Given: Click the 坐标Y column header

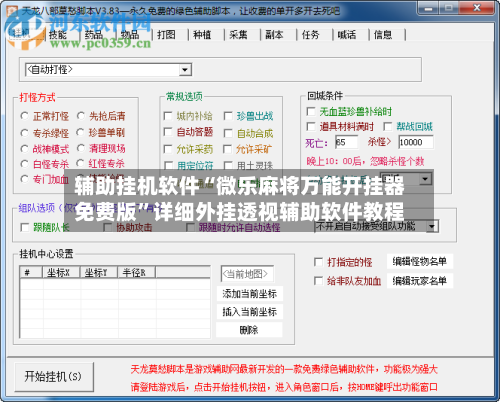Looking at the screenshot, I should pyautogui.click(x=99, y=272).
